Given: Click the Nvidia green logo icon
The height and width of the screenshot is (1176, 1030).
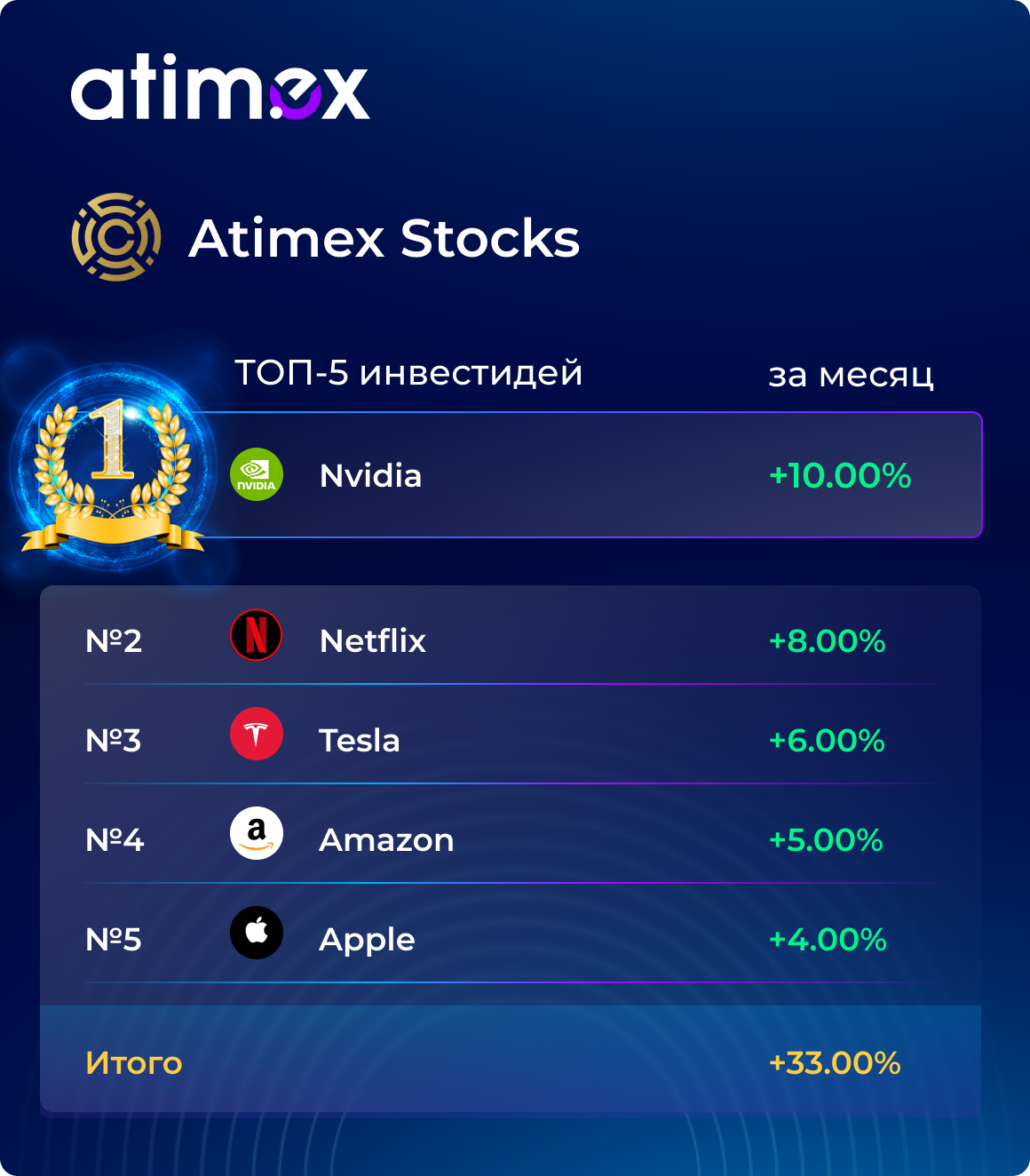Looking at the screenshot, I should pyautogui.click(x=257, y=474).
